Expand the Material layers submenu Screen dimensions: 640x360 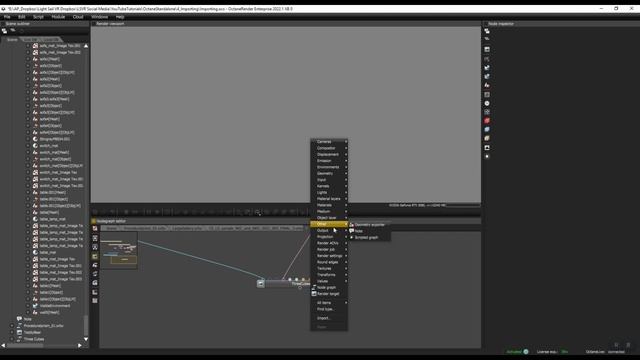pyautogui.click(x=329, y=199)
